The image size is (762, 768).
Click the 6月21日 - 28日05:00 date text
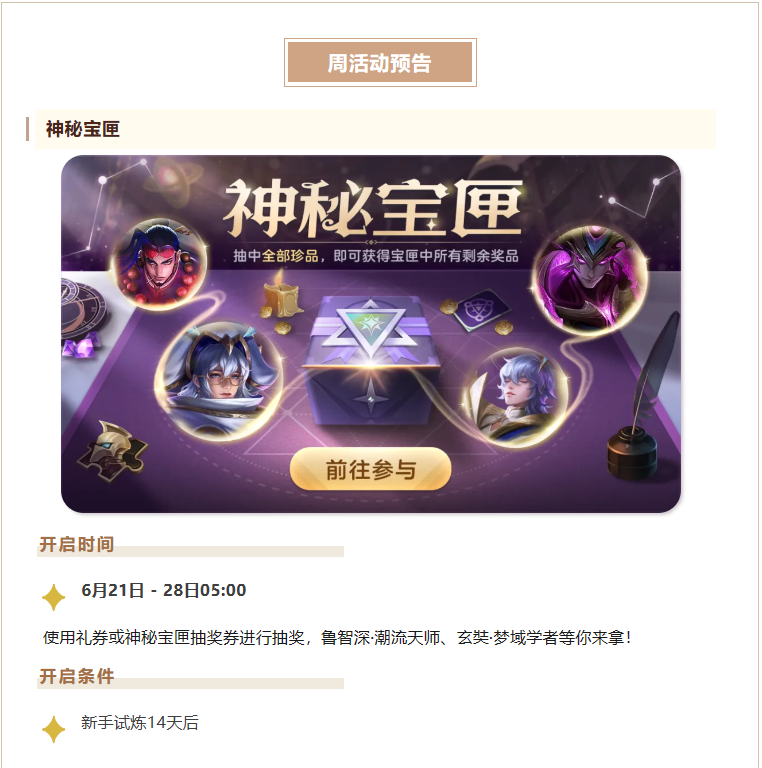pos(164,590)
